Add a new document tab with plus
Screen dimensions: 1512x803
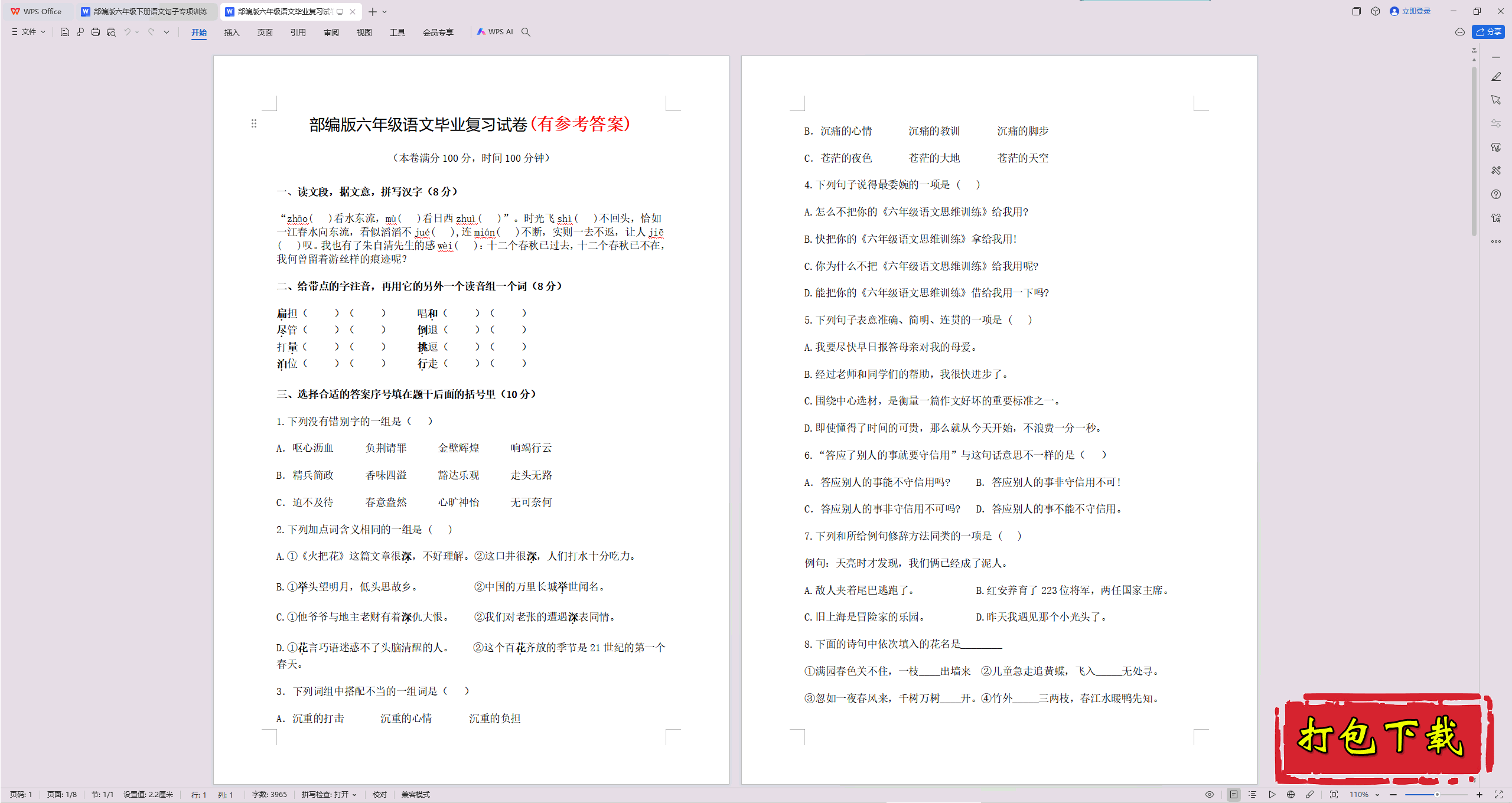pyautogui.click(x=373, y=12)
